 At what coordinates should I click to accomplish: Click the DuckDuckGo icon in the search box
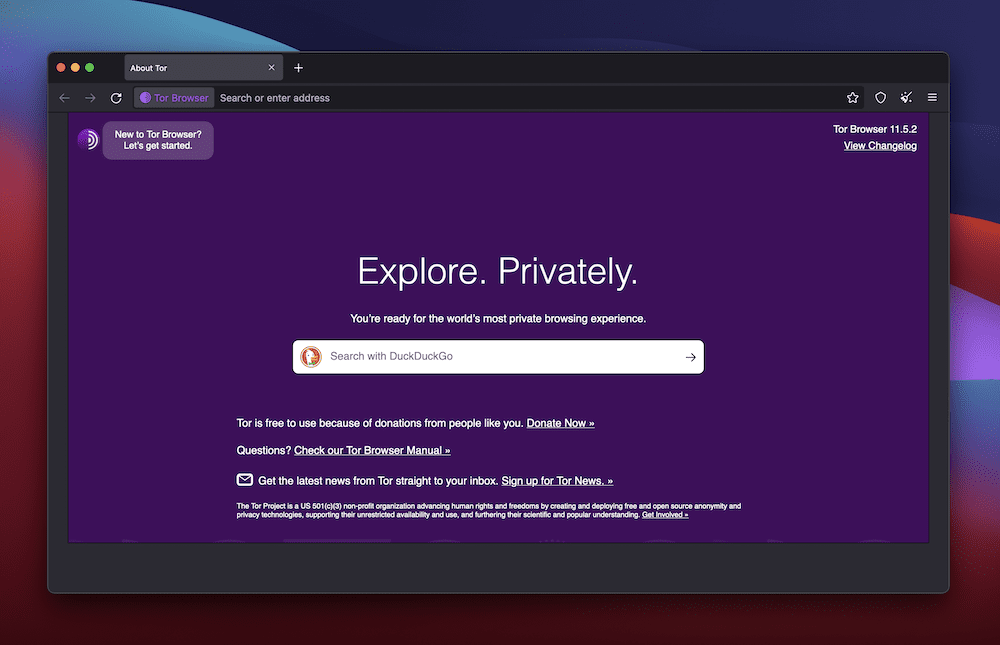(311, 356)
